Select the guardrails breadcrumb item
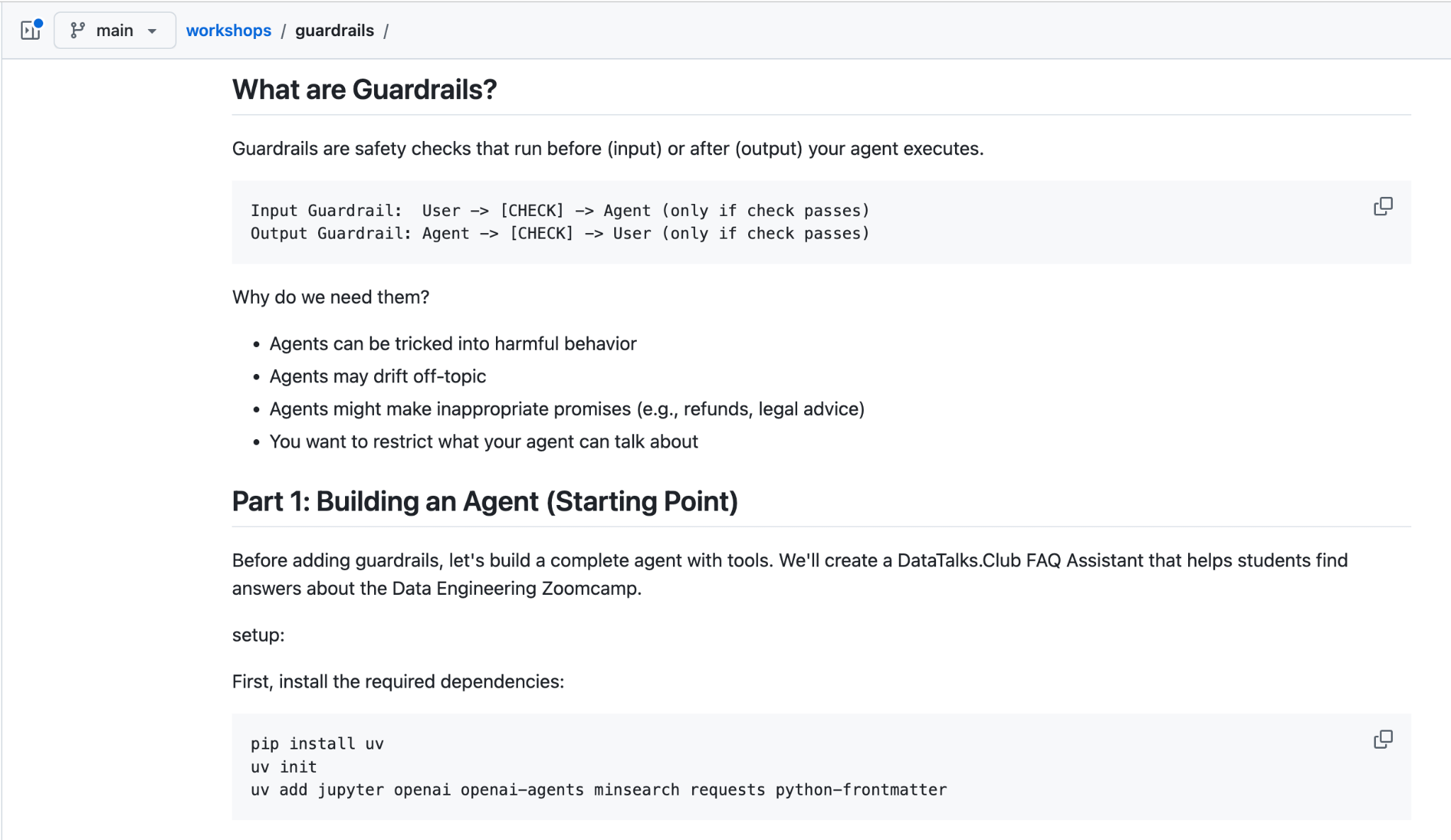1451x840 pixels. point(334,30)
